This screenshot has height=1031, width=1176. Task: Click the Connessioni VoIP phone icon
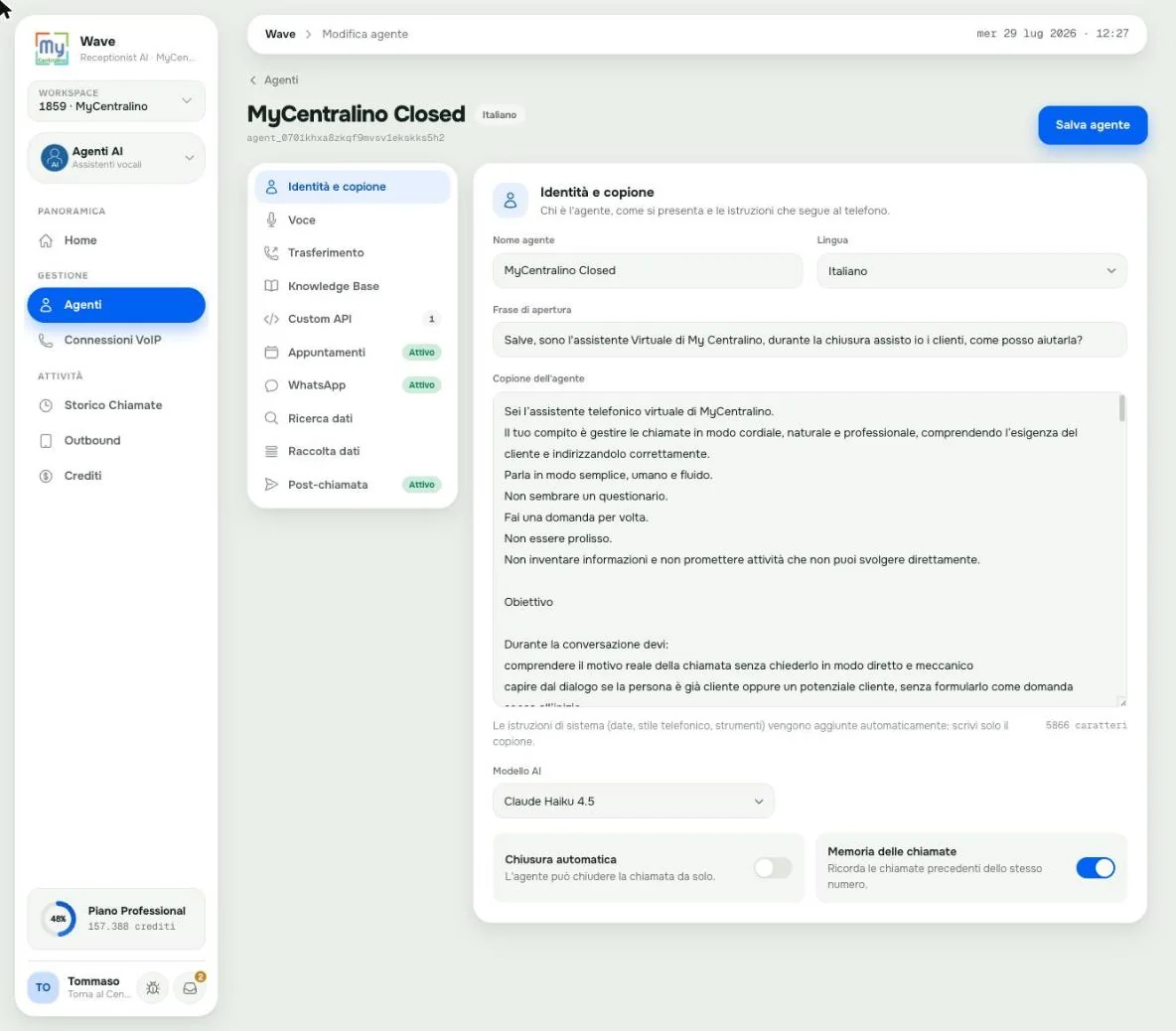[x=46, y=341]
